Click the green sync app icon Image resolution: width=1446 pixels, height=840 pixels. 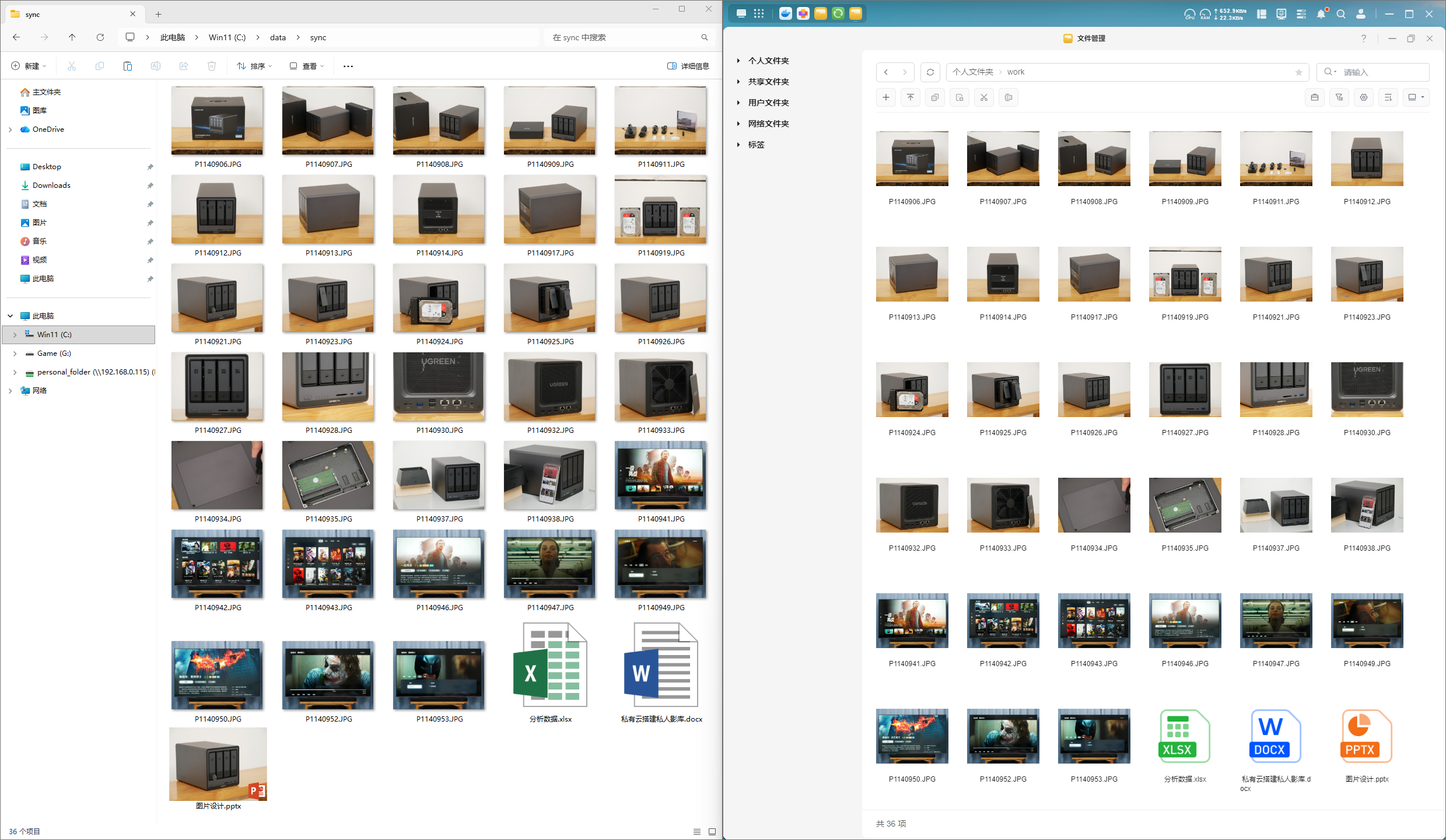(x=838, y=13)
